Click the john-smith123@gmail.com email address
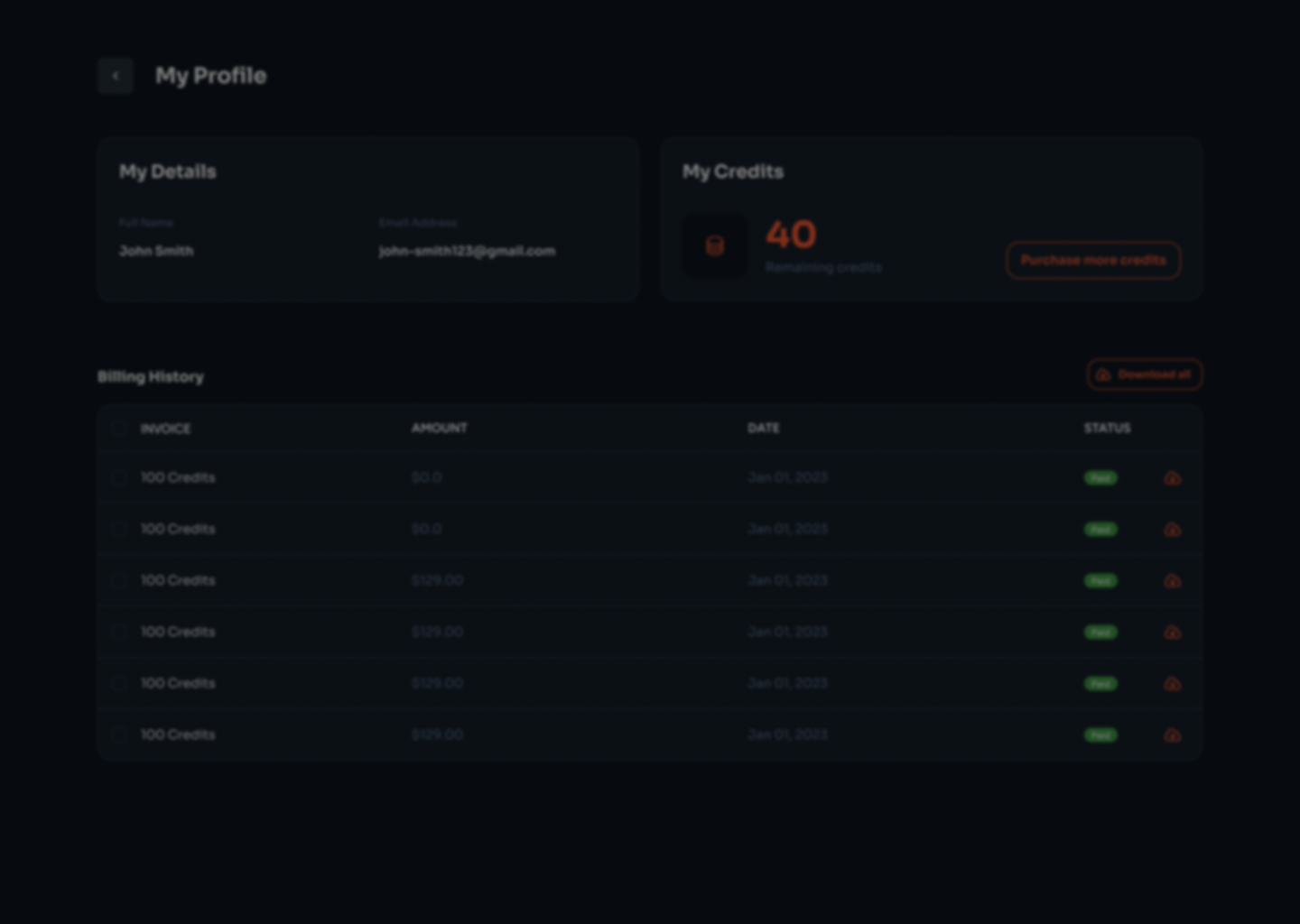Viewport: 1300px width, 924px height. 467,251
